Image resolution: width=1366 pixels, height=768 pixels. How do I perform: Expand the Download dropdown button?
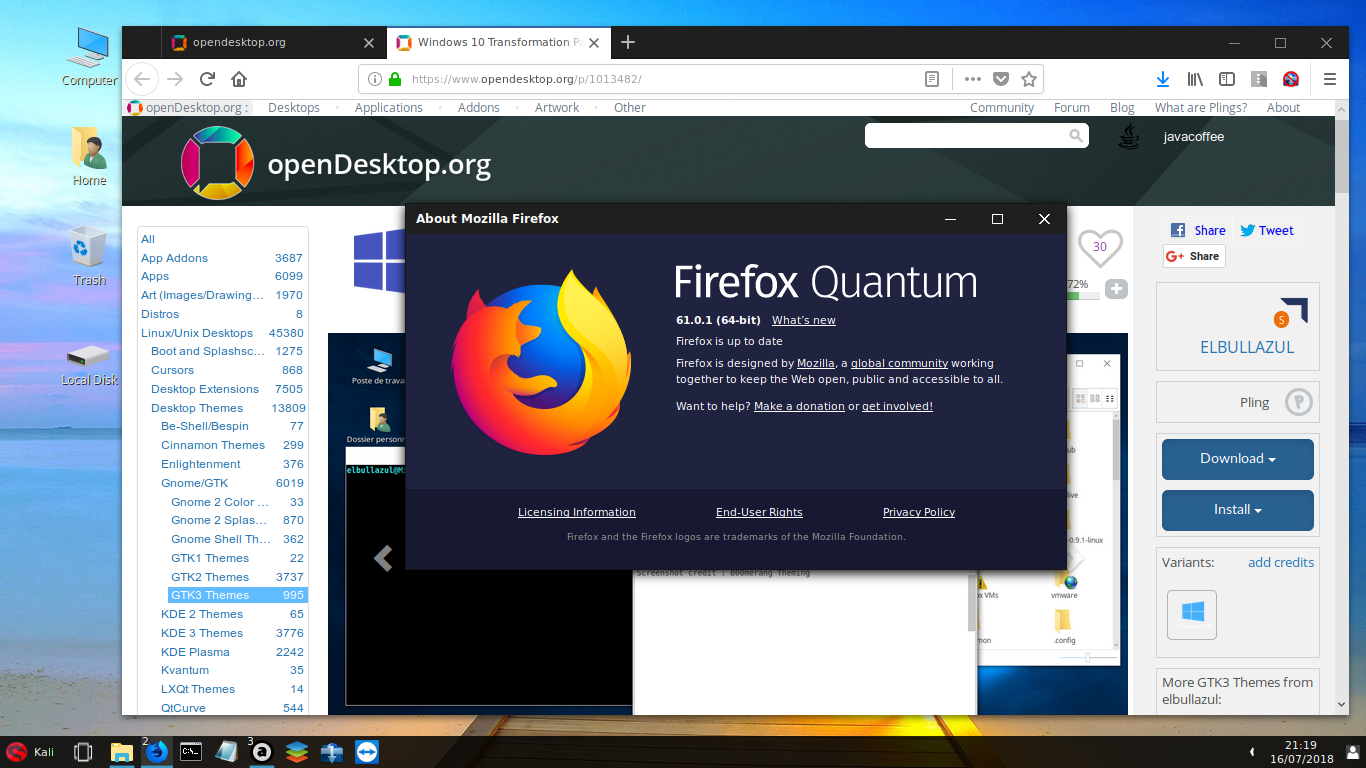[1238, 459]
